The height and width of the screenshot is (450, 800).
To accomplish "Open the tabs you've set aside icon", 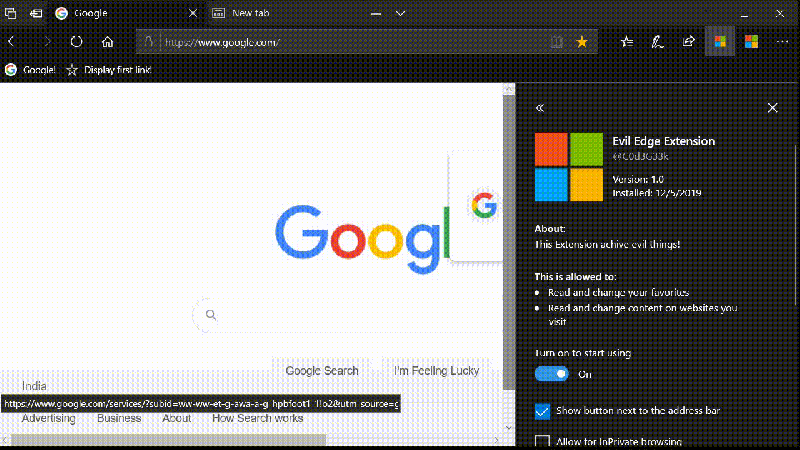I will point(11,13).
